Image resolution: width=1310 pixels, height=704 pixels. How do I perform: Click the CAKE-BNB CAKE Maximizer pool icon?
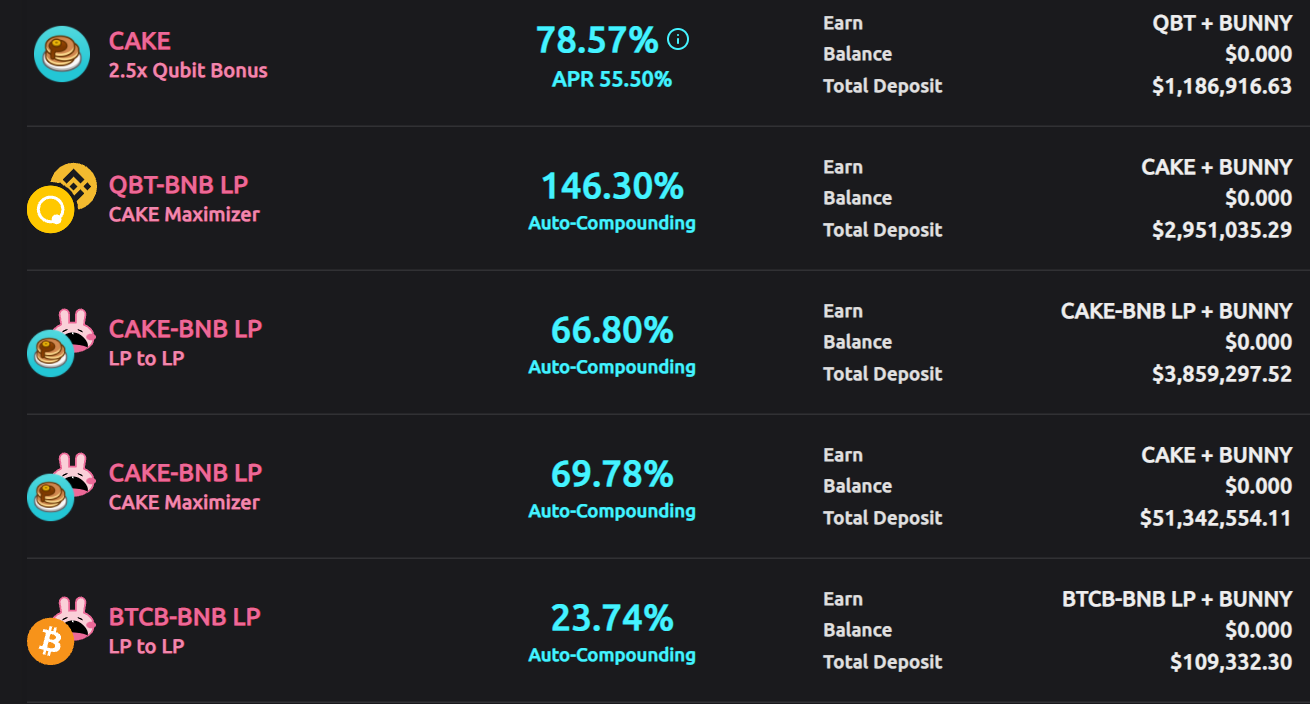point(61,486)
